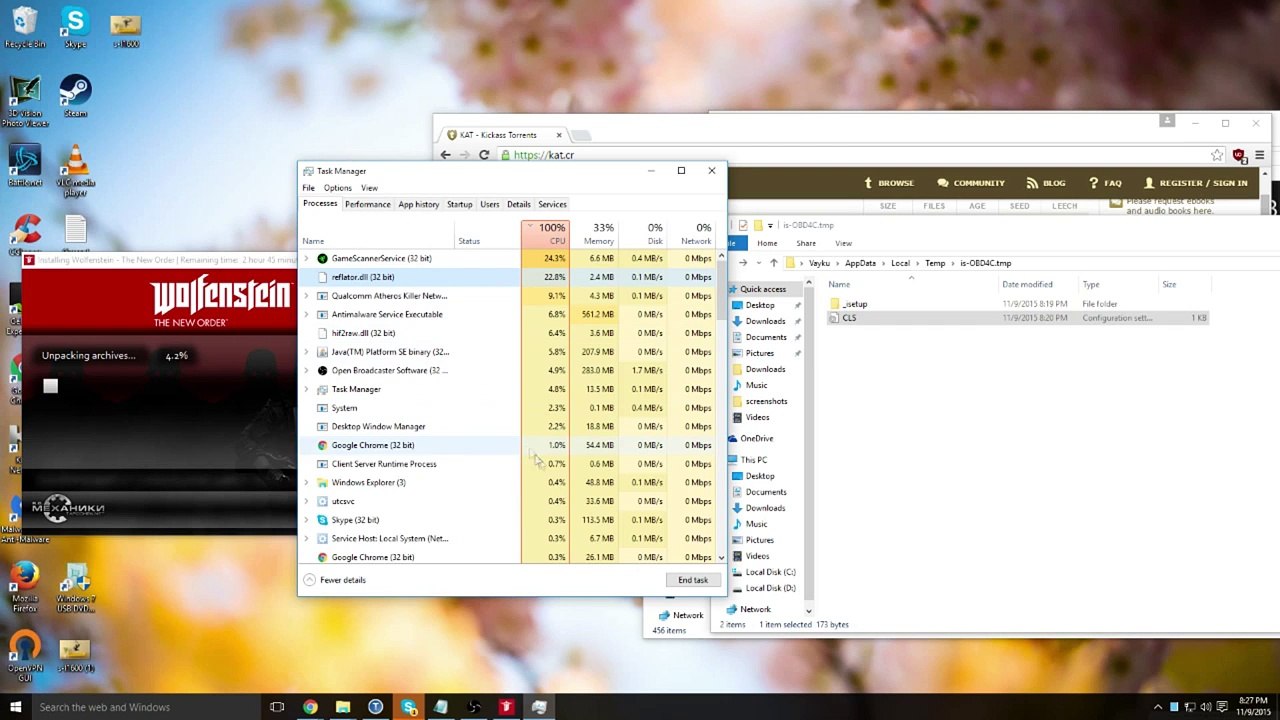Expand the Qualcomm Atheros Killer Network process
Image resolution: width=1280 pixels, height=720 pixels.
tap(307, 296)
